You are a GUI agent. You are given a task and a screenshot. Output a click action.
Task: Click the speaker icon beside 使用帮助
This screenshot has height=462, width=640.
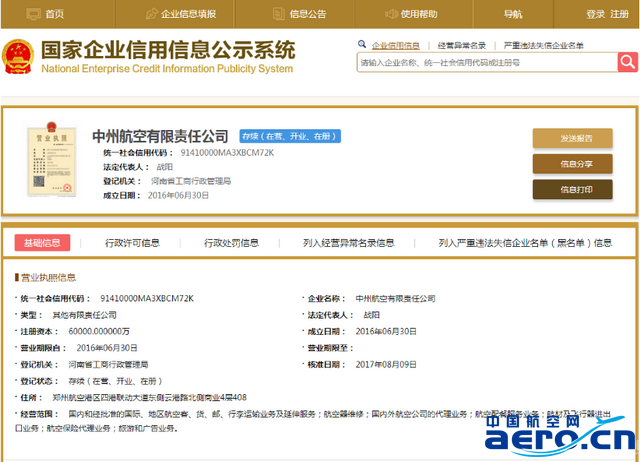pyautogui.click(x=391, y=14)
